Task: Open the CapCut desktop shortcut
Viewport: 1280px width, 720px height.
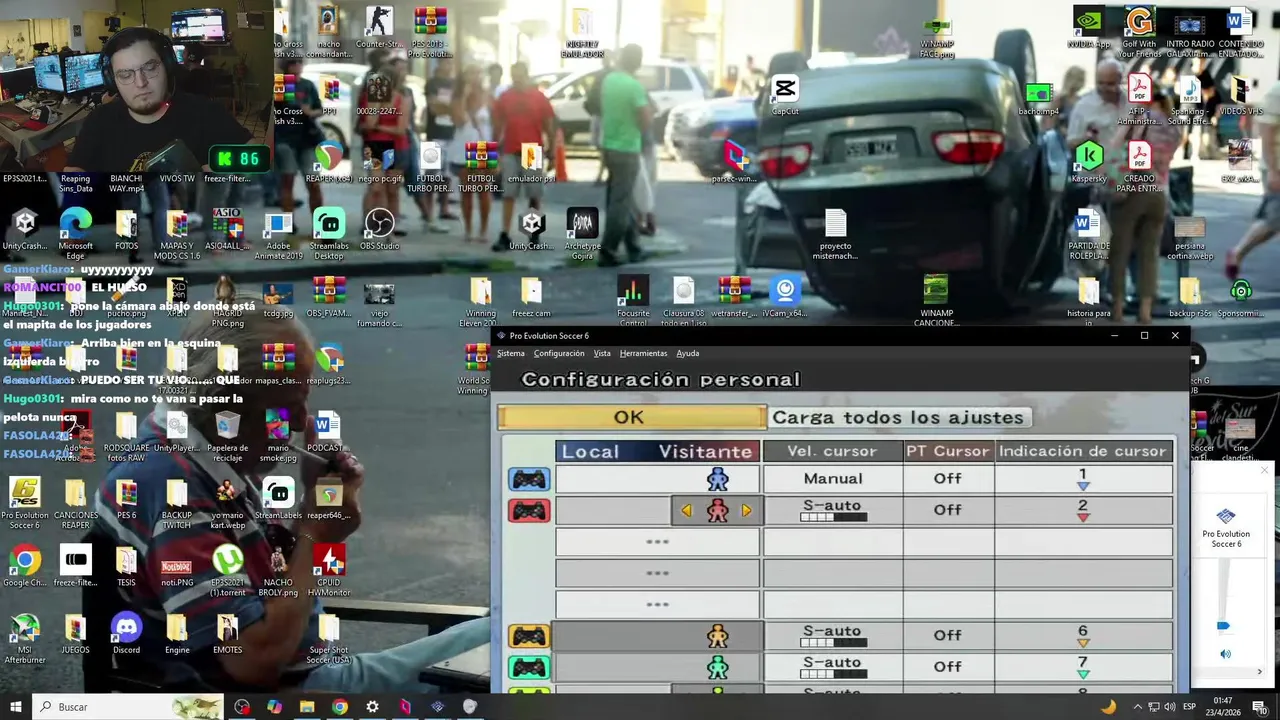Action: [x=785, y=95]
